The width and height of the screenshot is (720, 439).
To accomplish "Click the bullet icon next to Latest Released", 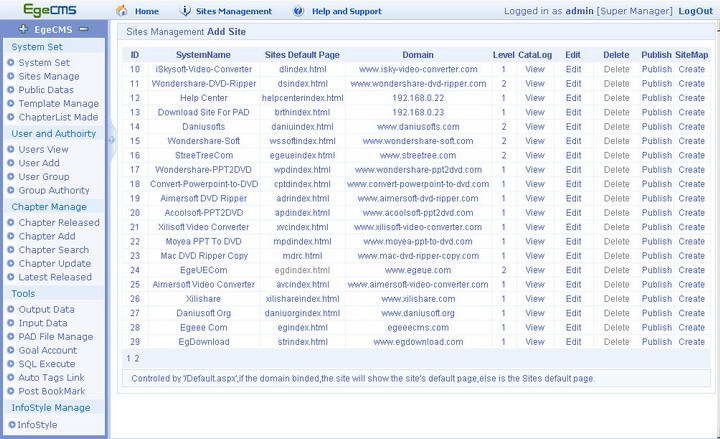I will pyautogui.click(x=11, y=277).
